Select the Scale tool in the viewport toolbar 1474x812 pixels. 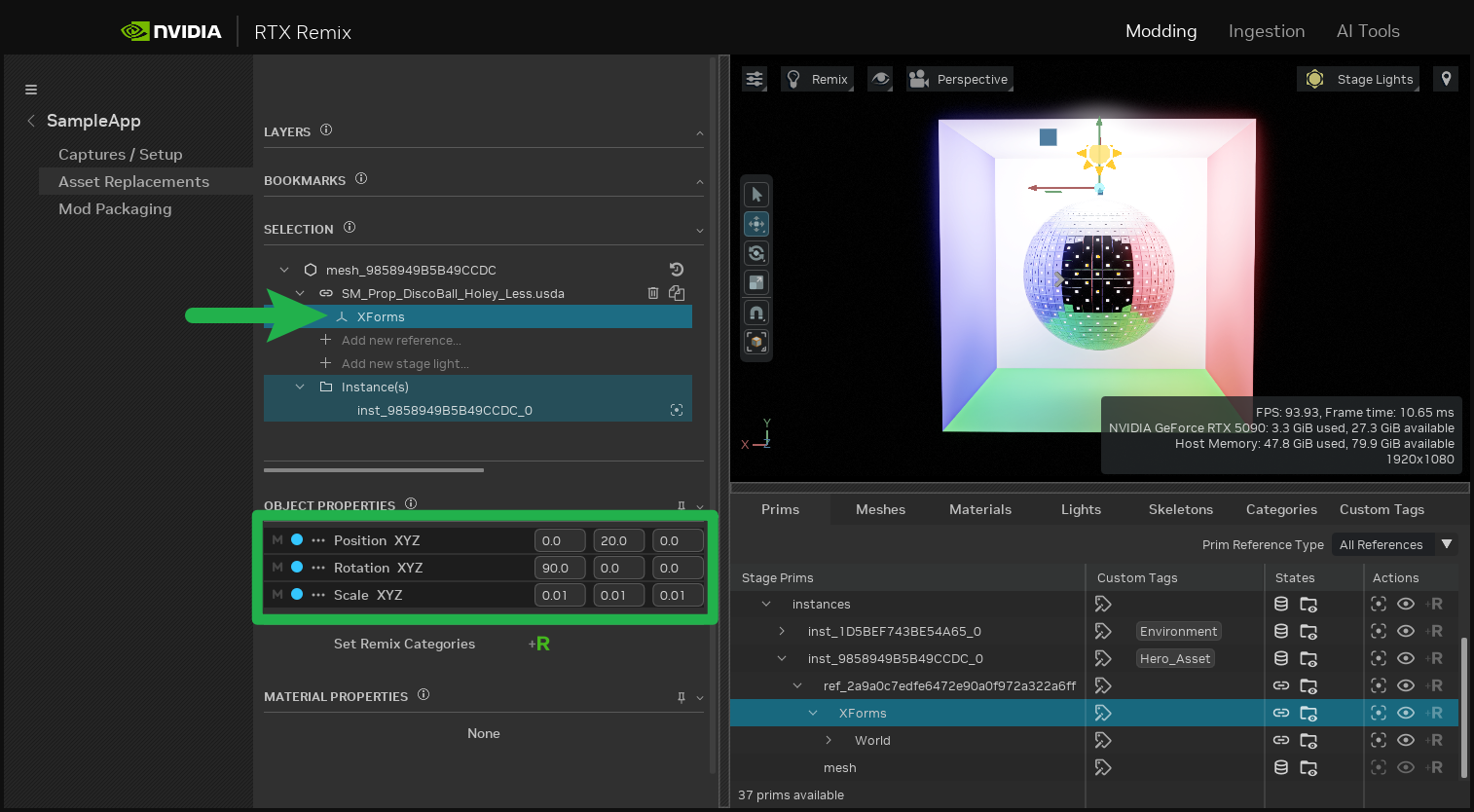pos(756,282)
